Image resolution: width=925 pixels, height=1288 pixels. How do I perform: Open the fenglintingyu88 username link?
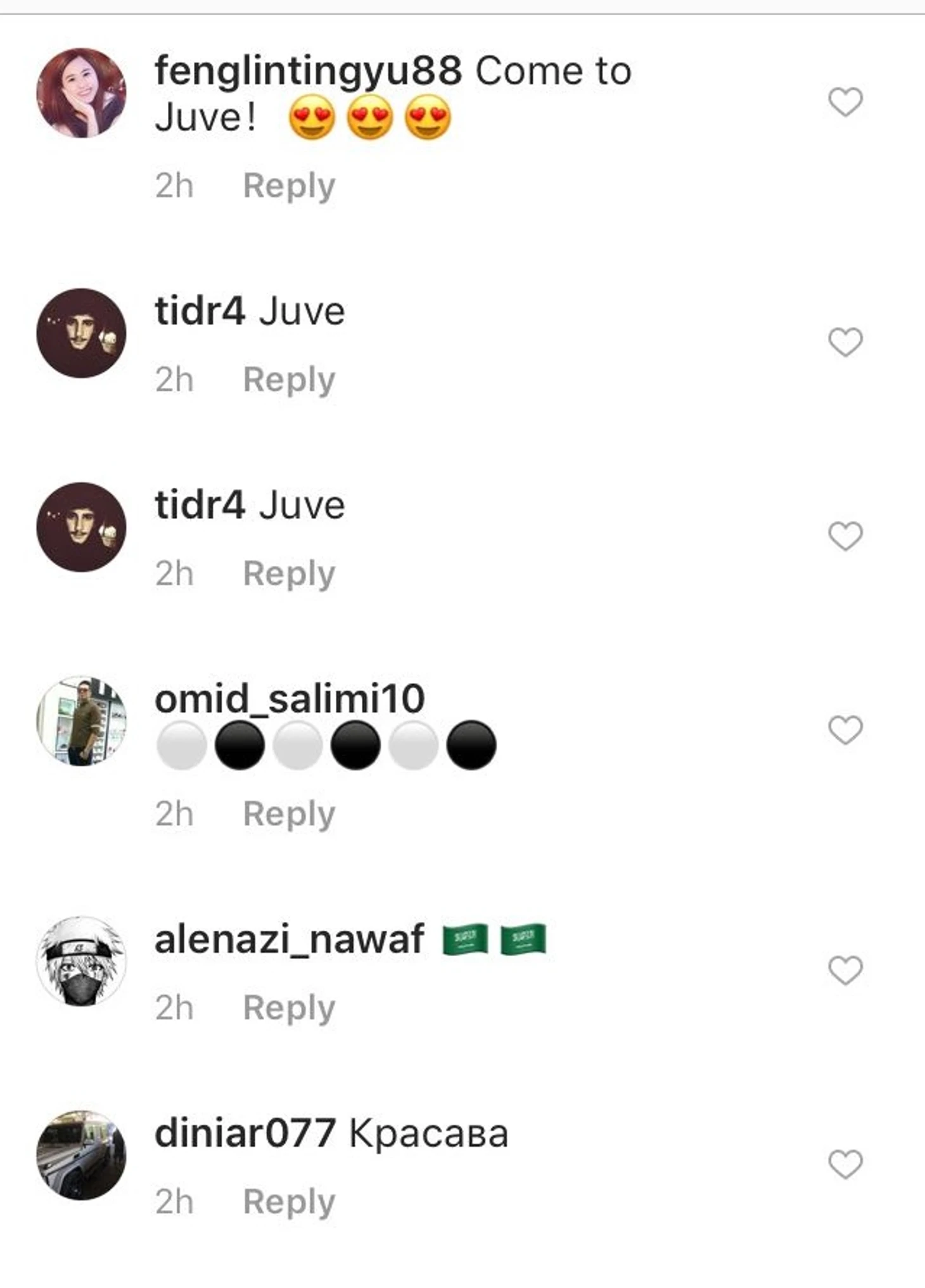309,72
